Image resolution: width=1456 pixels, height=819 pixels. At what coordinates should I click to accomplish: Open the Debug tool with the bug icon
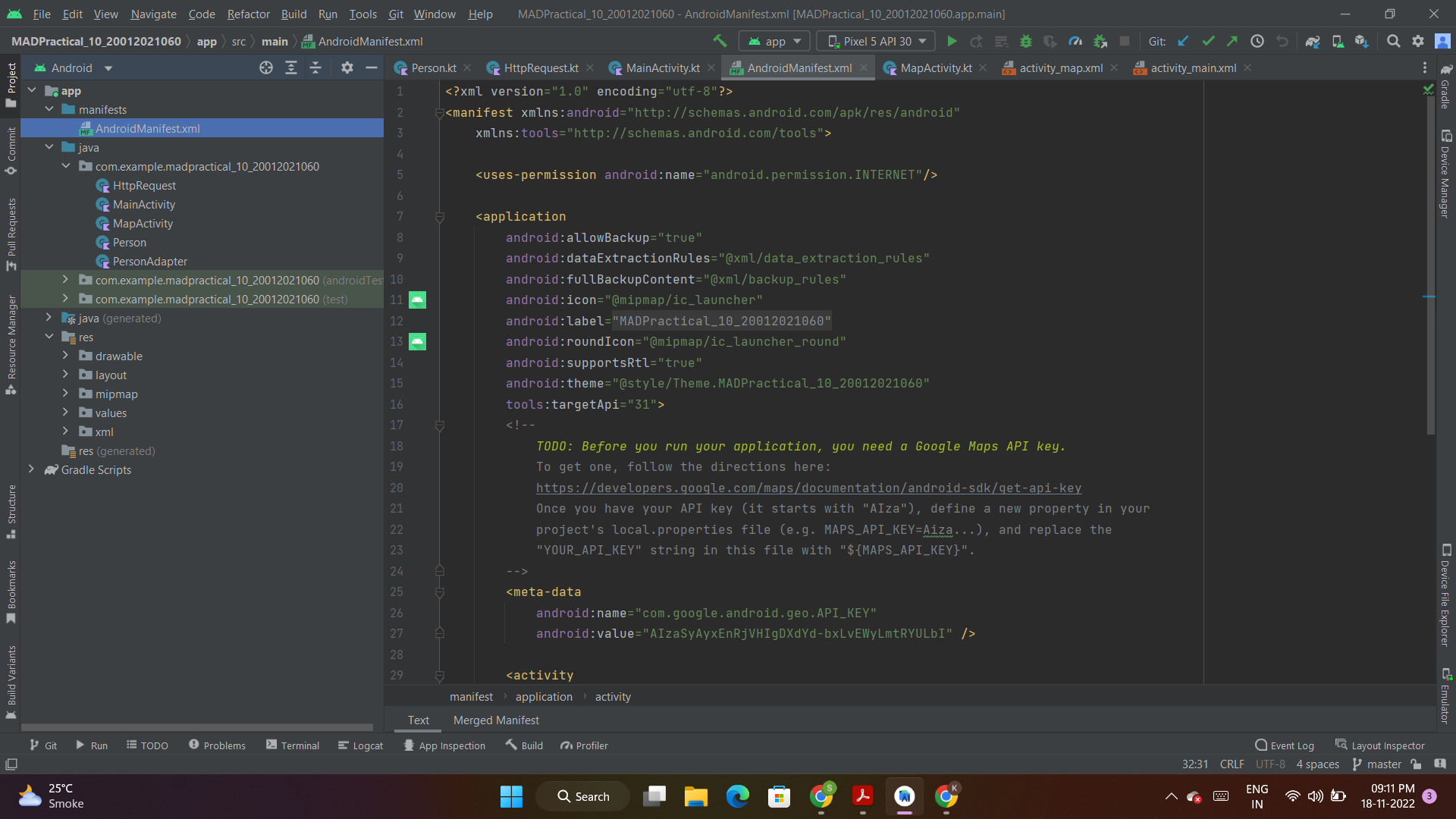[1026, 41]
